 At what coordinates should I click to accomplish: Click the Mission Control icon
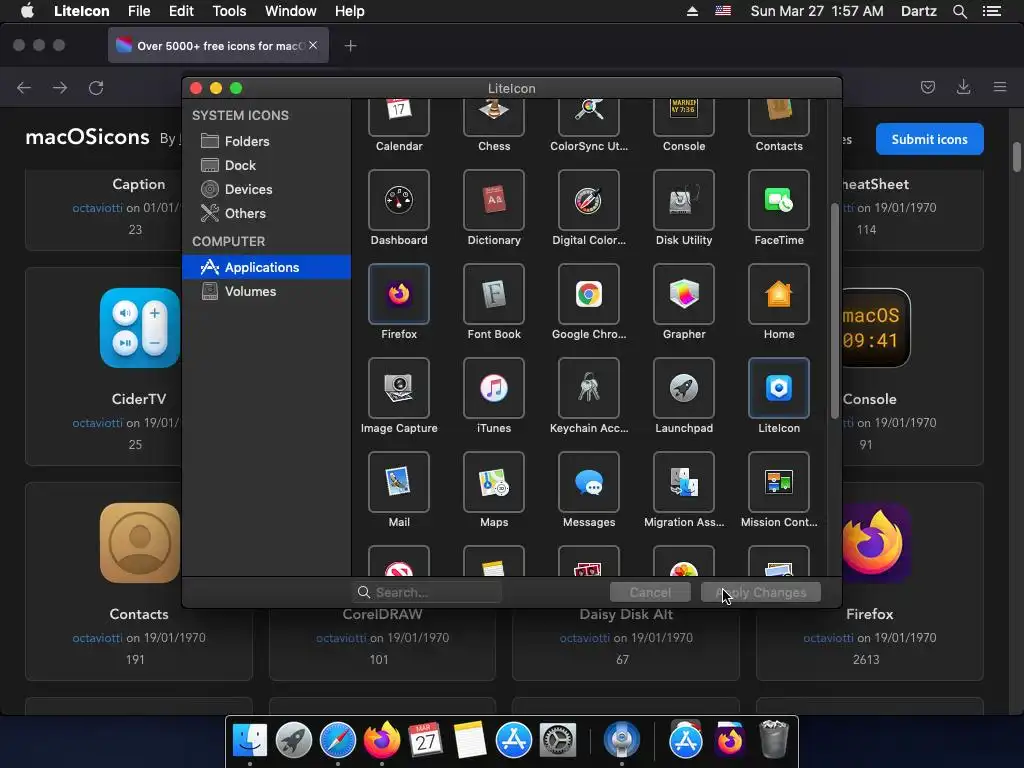[779, 482]
